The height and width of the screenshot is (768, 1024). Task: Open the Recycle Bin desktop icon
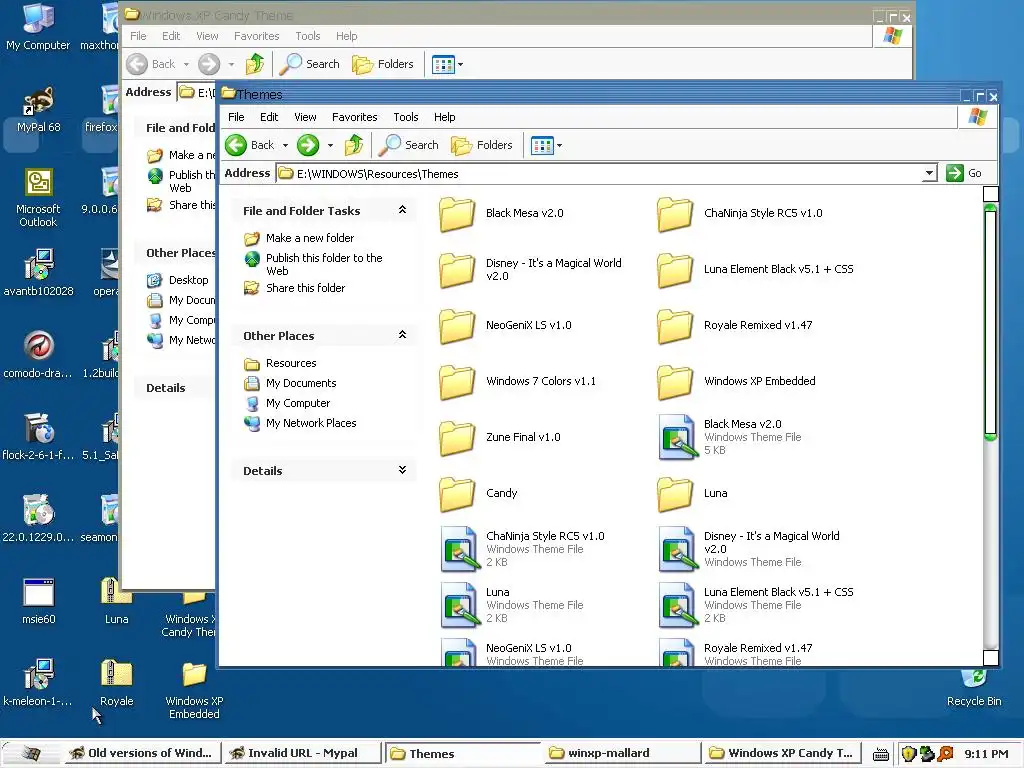click(x=974, y=687)
